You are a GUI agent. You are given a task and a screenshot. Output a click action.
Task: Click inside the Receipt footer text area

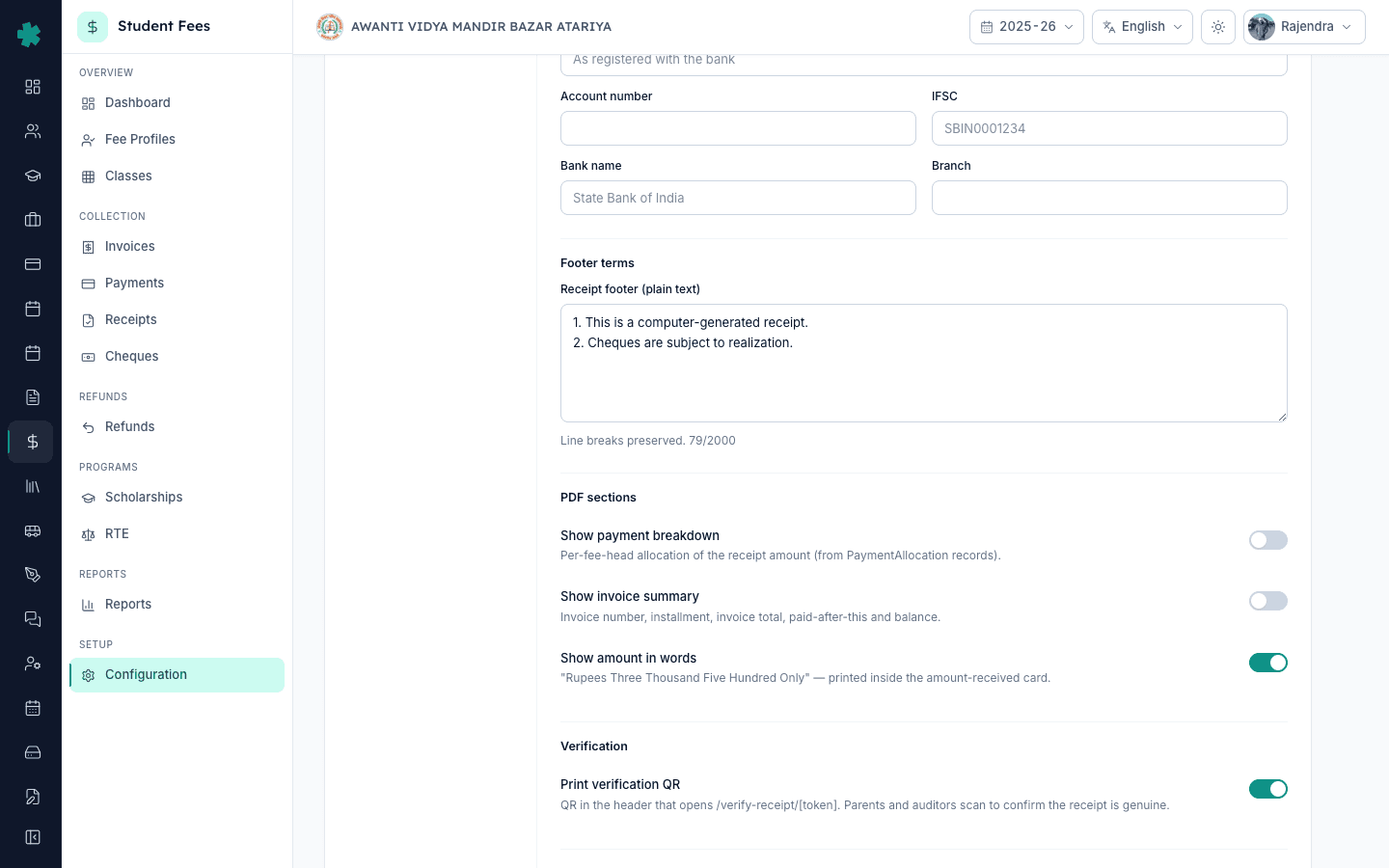[924, 364]
